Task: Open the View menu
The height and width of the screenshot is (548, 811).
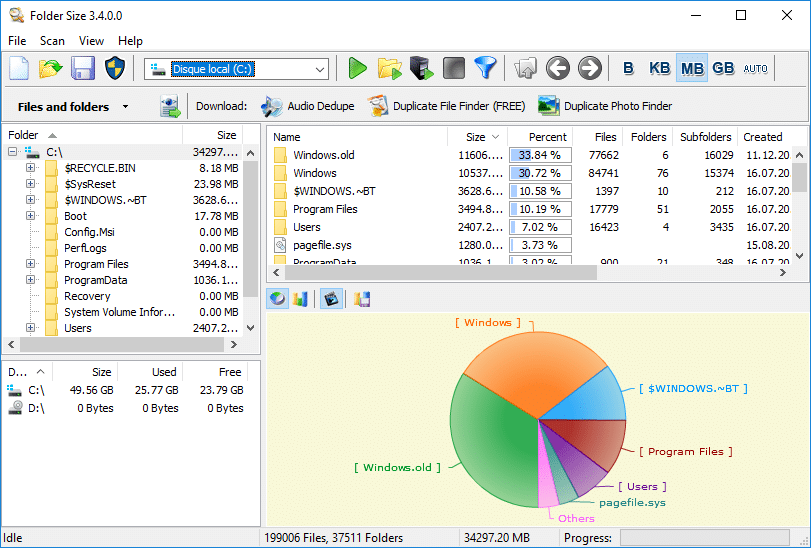Action: point(91,41)
